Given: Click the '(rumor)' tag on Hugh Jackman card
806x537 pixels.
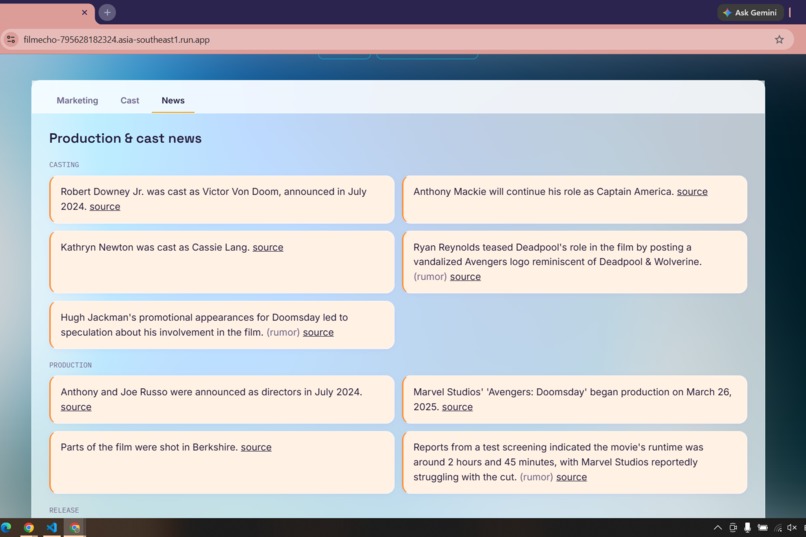Looking at the screenshot, I should pos(283,332).
